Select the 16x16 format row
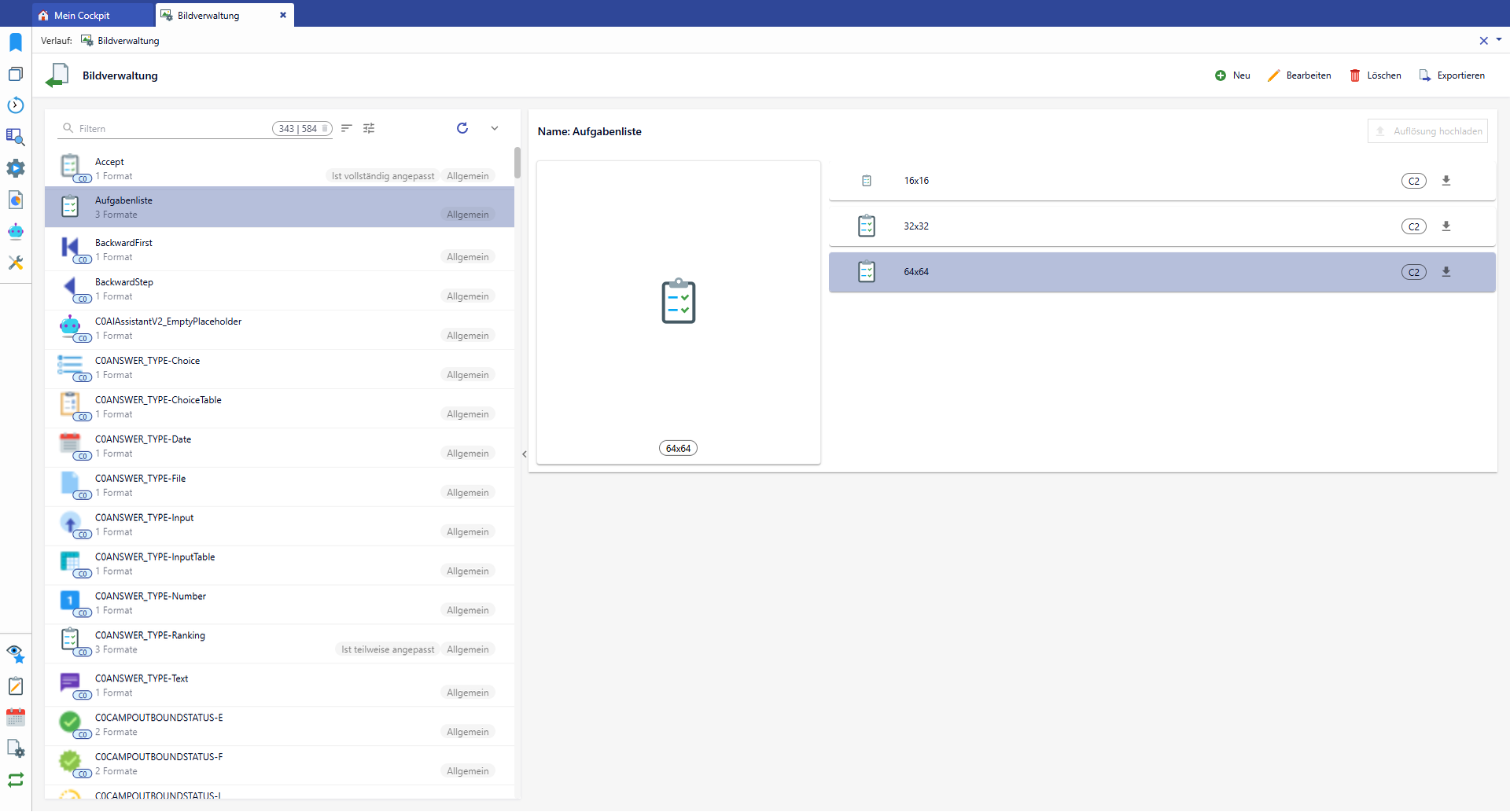1510x812 pixels. click(1162, 181)
